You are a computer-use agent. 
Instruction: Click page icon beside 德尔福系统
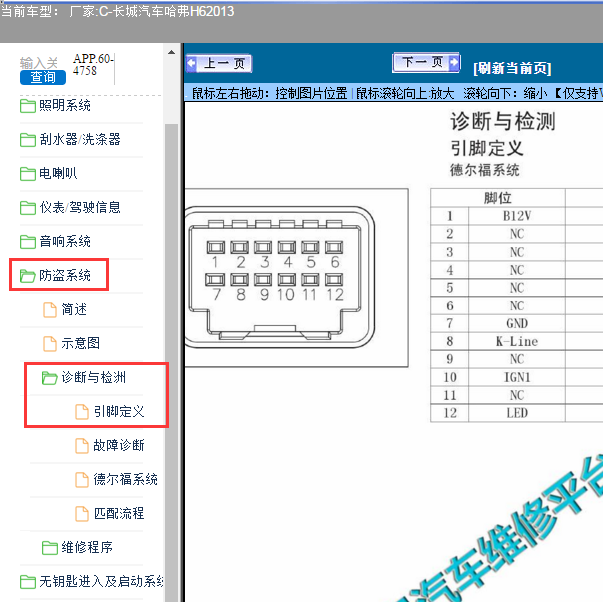click(x=82, y=480)
